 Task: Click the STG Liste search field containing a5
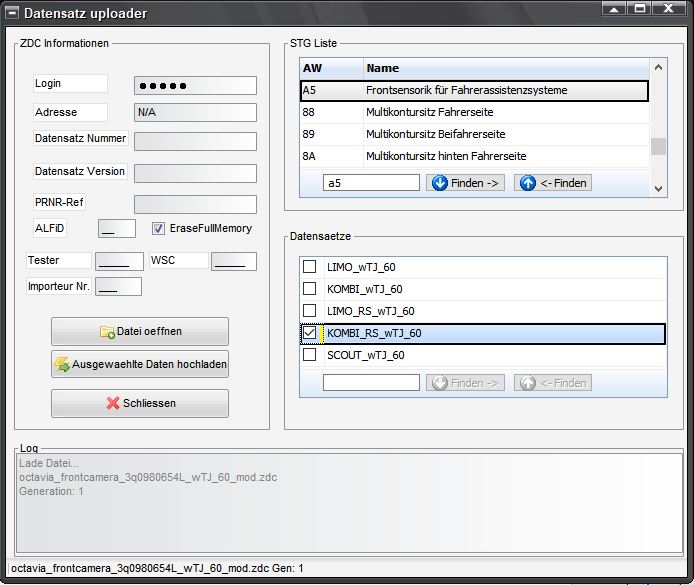click(x=371, y=183)
